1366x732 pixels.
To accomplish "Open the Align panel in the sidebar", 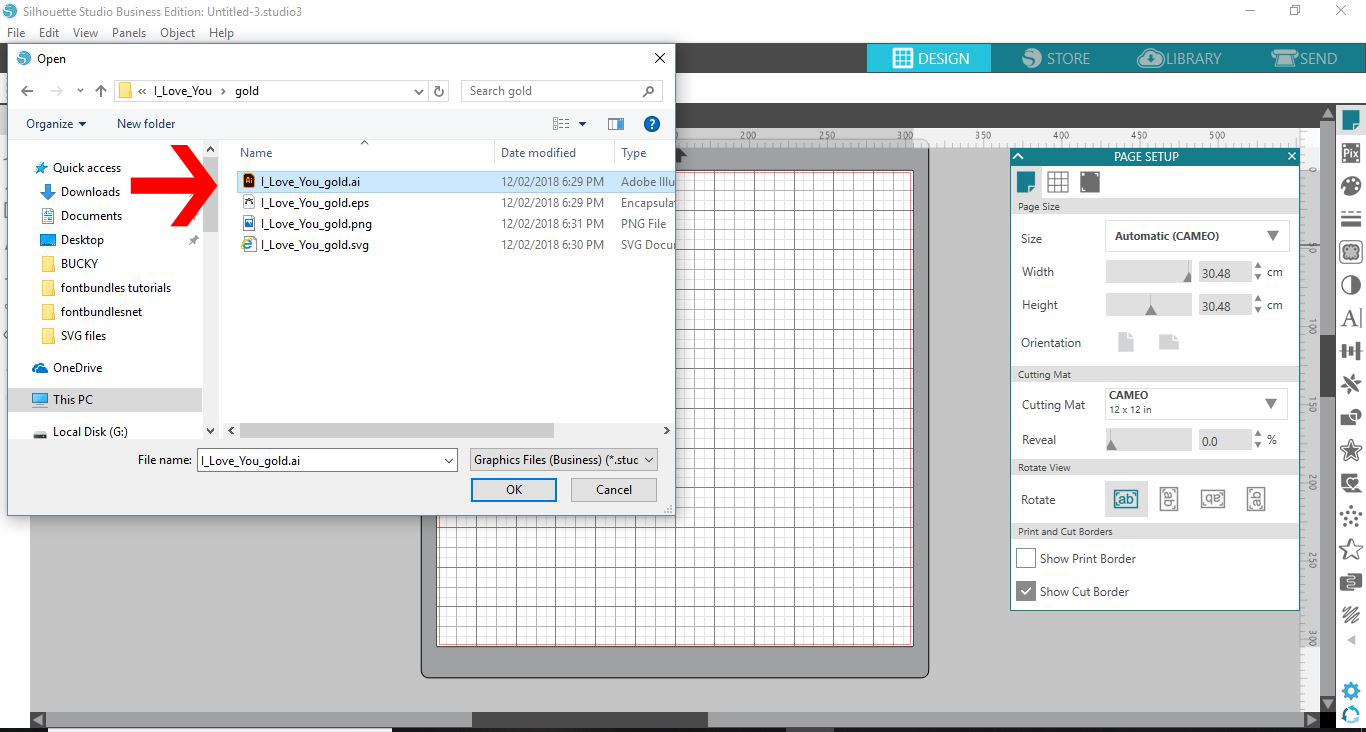I will point(1351,351).
